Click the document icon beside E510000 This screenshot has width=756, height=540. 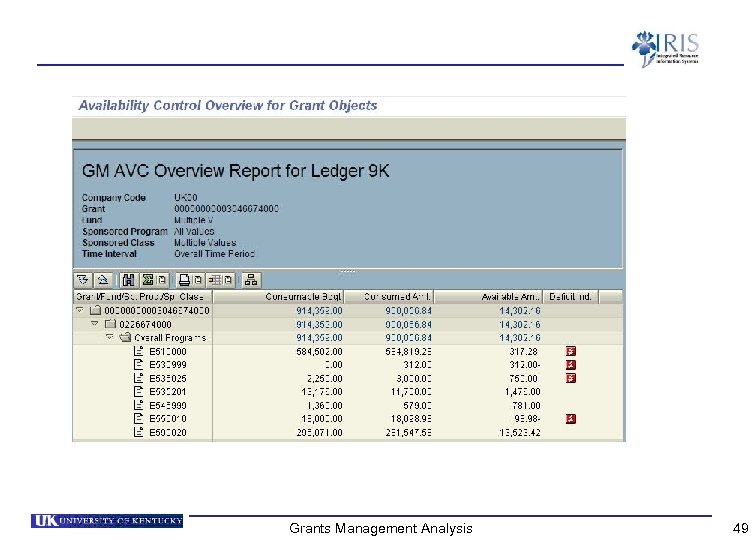(x=138, y=351)
